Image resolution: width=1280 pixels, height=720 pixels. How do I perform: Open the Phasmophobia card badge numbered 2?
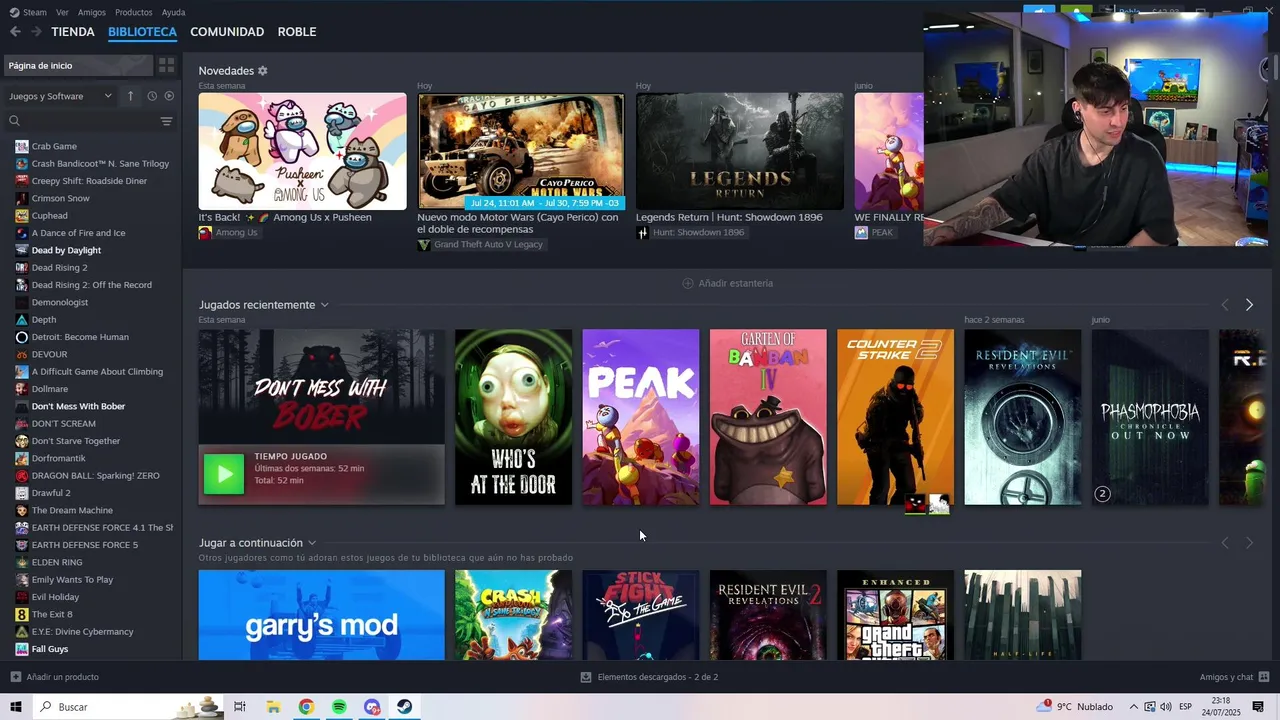click(x=1102, y=493)
